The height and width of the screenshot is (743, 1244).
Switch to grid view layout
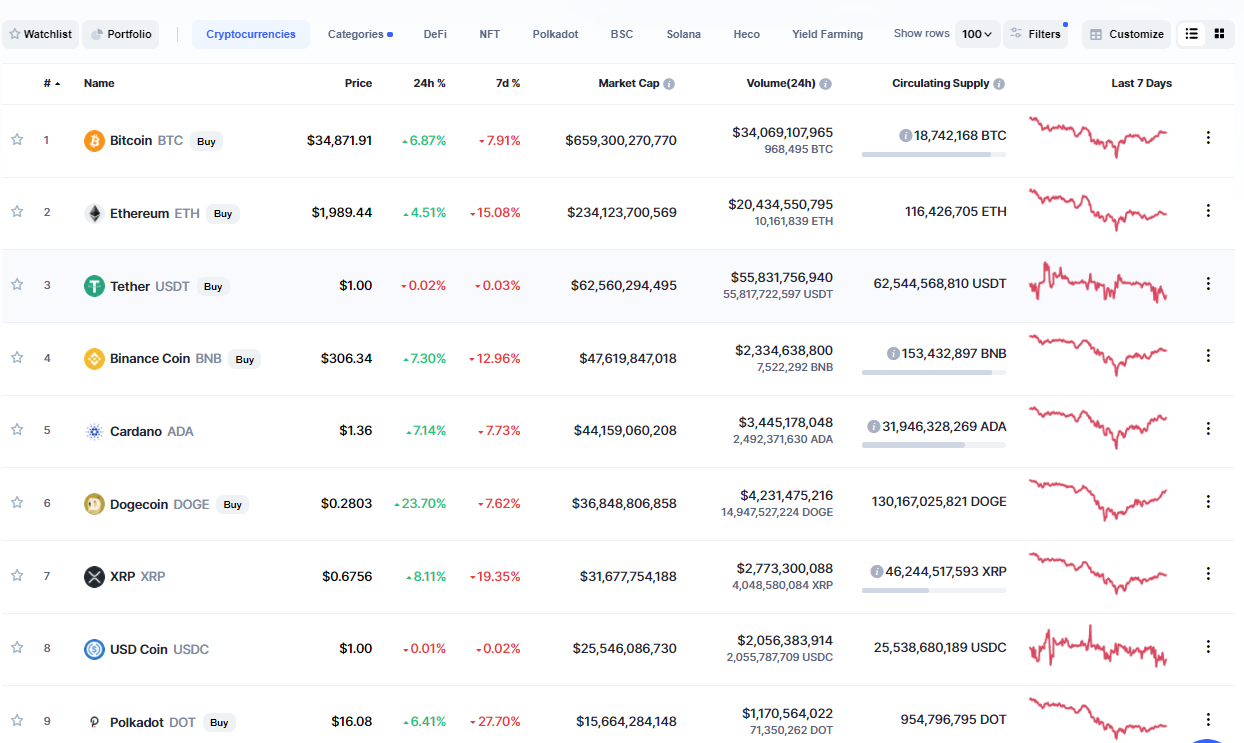(1219, 34)
